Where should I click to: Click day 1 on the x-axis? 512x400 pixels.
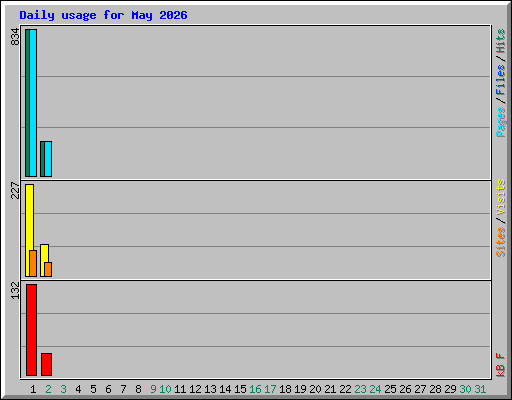(33, 389)
